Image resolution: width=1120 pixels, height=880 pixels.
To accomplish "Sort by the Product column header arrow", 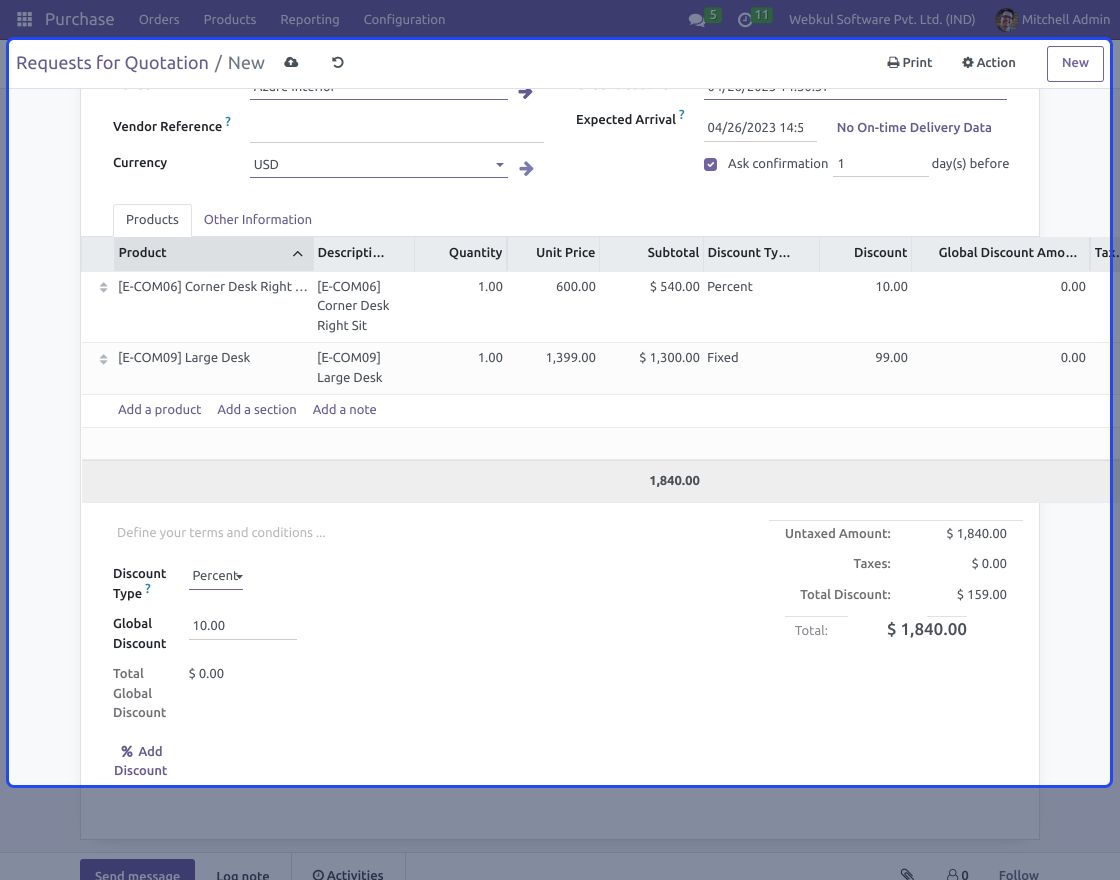I will (x=298, y=254).
